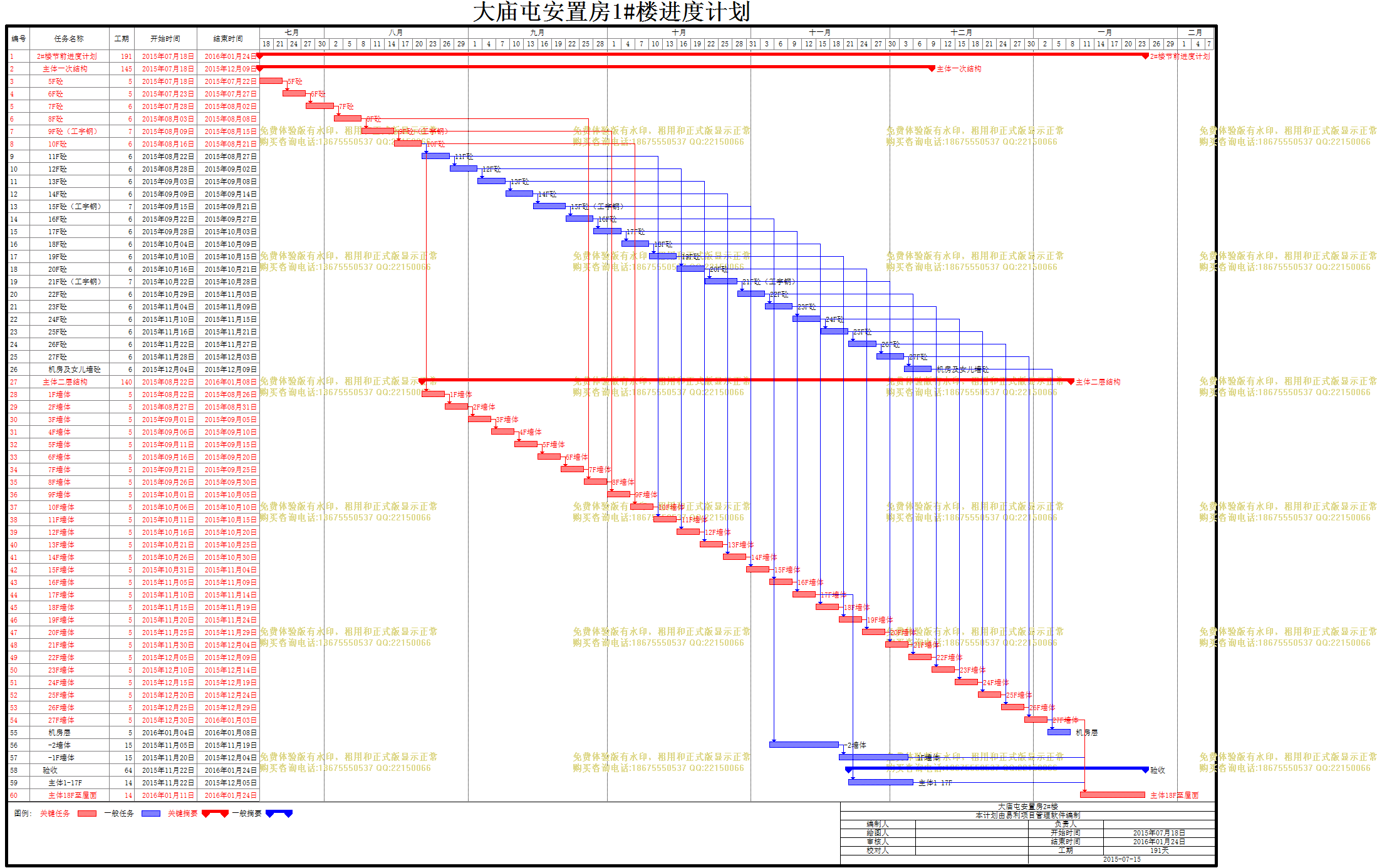The height and width of the screenshot is (868, 1377).
Task: Click the end date 2015年12月09日 in row 2
Action: coord(231,69)
